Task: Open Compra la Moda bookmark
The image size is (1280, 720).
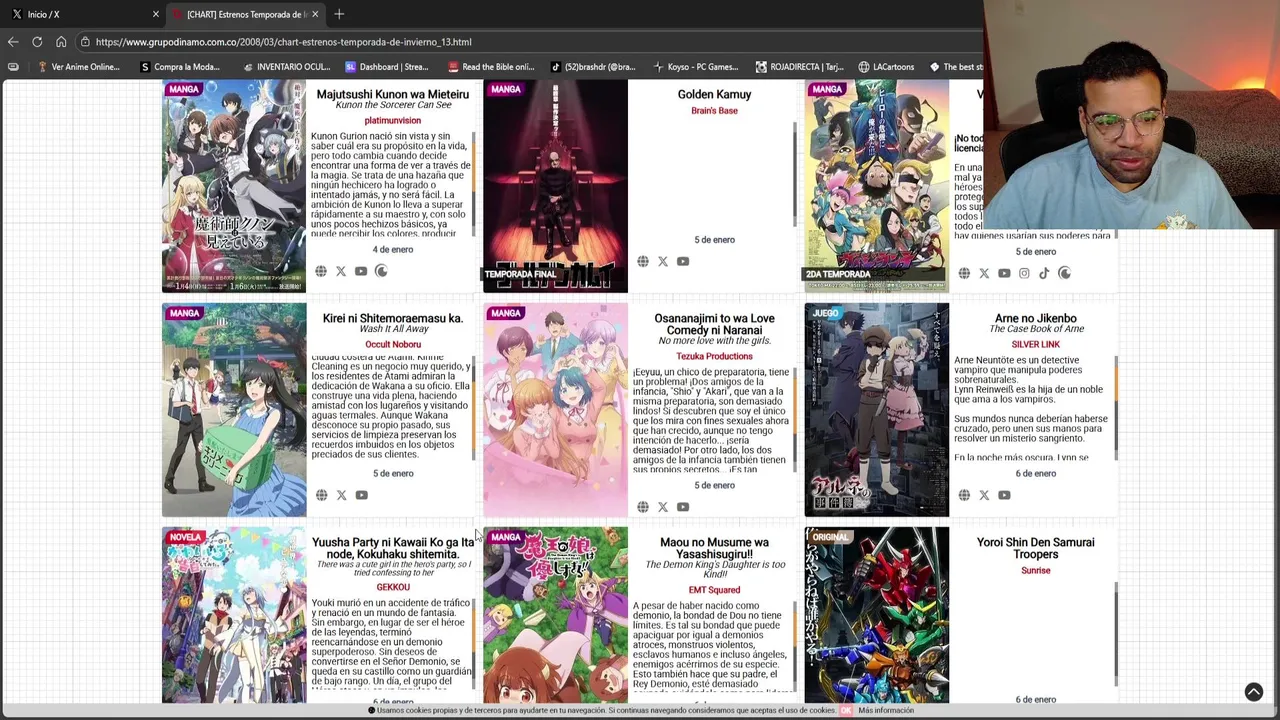Action: (x=180, y=67)
